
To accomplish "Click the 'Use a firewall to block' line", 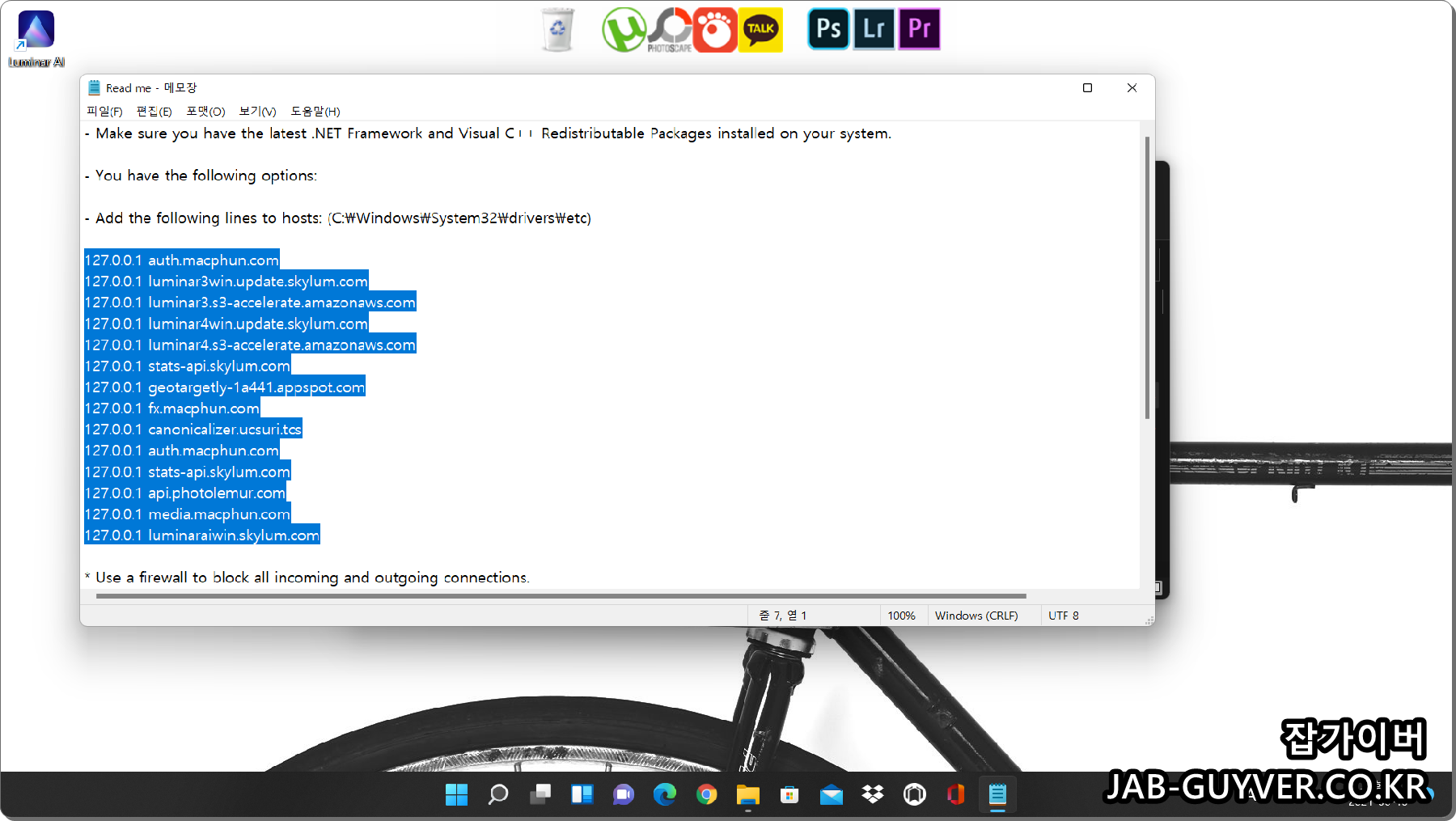I will [x=307, y=578].
